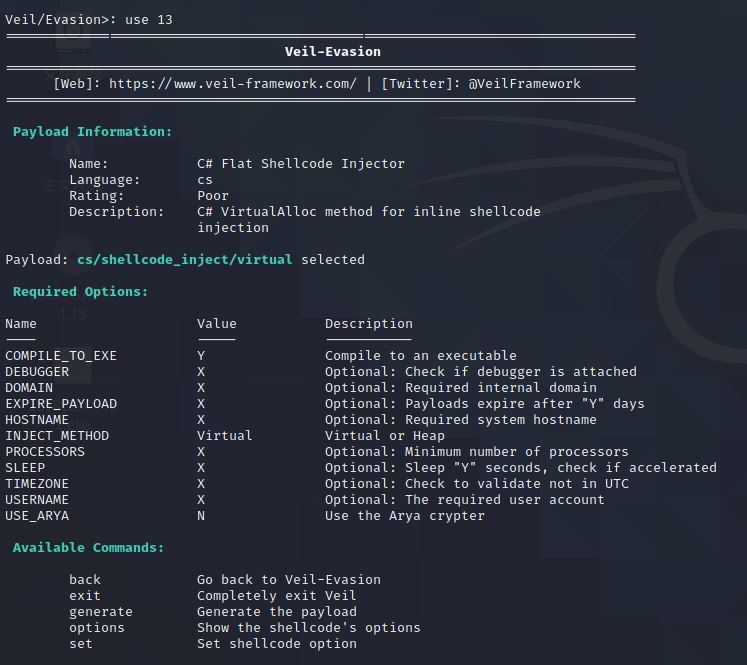Click the HOSTNAME option name
The height and width of the screenshot is (665, 747).
pyautogui.click(x=37, y=420)
